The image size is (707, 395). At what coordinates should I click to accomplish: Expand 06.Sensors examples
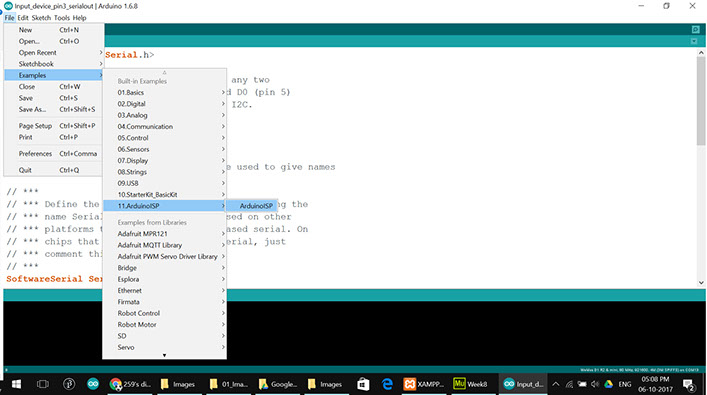(165, 149)
